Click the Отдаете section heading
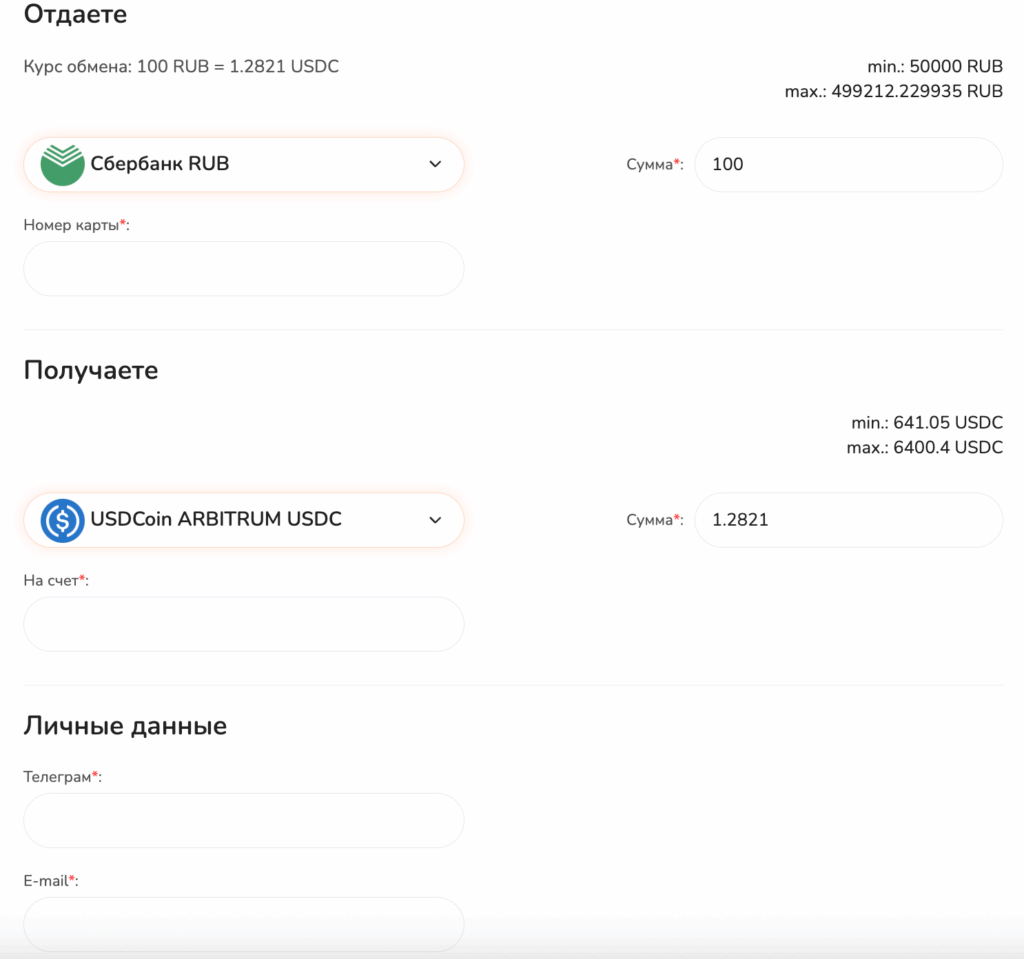 pos(75,15)
